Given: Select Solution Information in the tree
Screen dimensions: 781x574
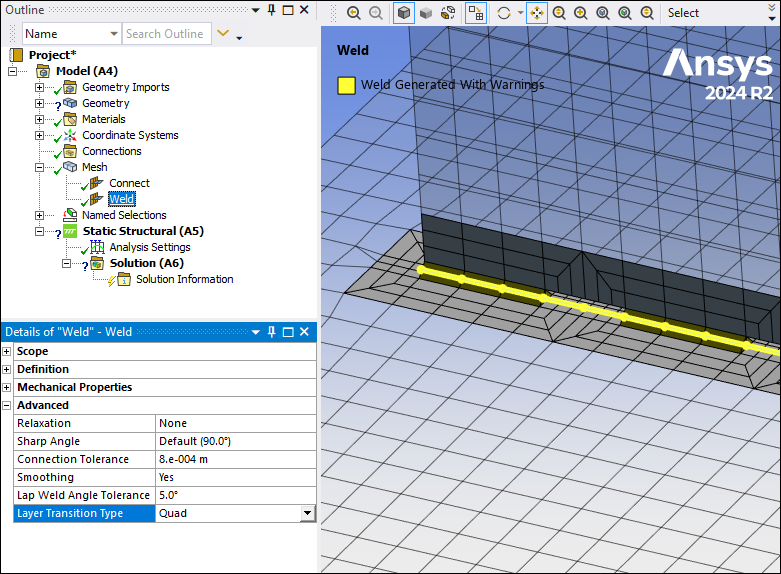Looking at the screenshot, I should click(x=184, y=279).
